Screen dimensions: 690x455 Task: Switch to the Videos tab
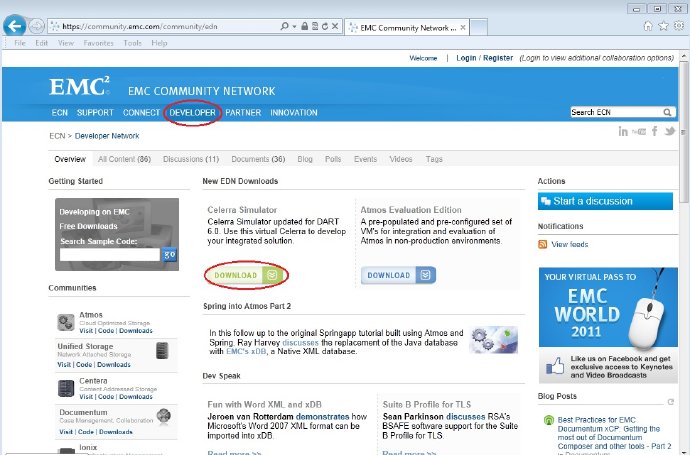pyautogui.click(x=401, y=159)
